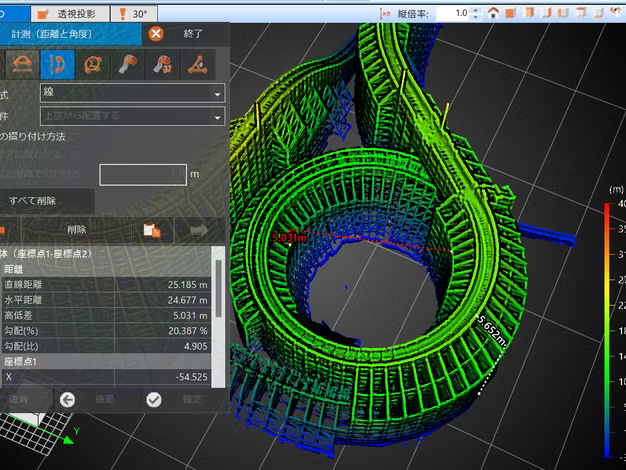The width and height of the screenshot is (626, 470).
Task: Open the 線 format dropdown
Action: [x=132, y=93]
